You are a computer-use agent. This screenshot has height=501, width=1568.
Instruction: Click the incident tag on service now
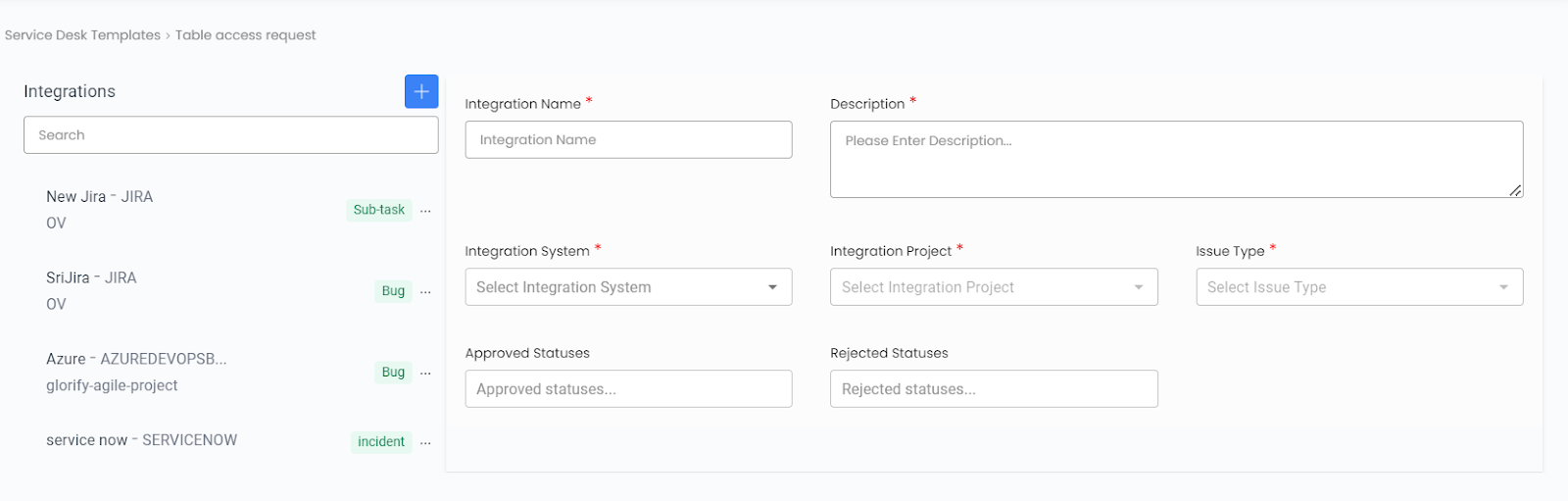pos(381,442)
